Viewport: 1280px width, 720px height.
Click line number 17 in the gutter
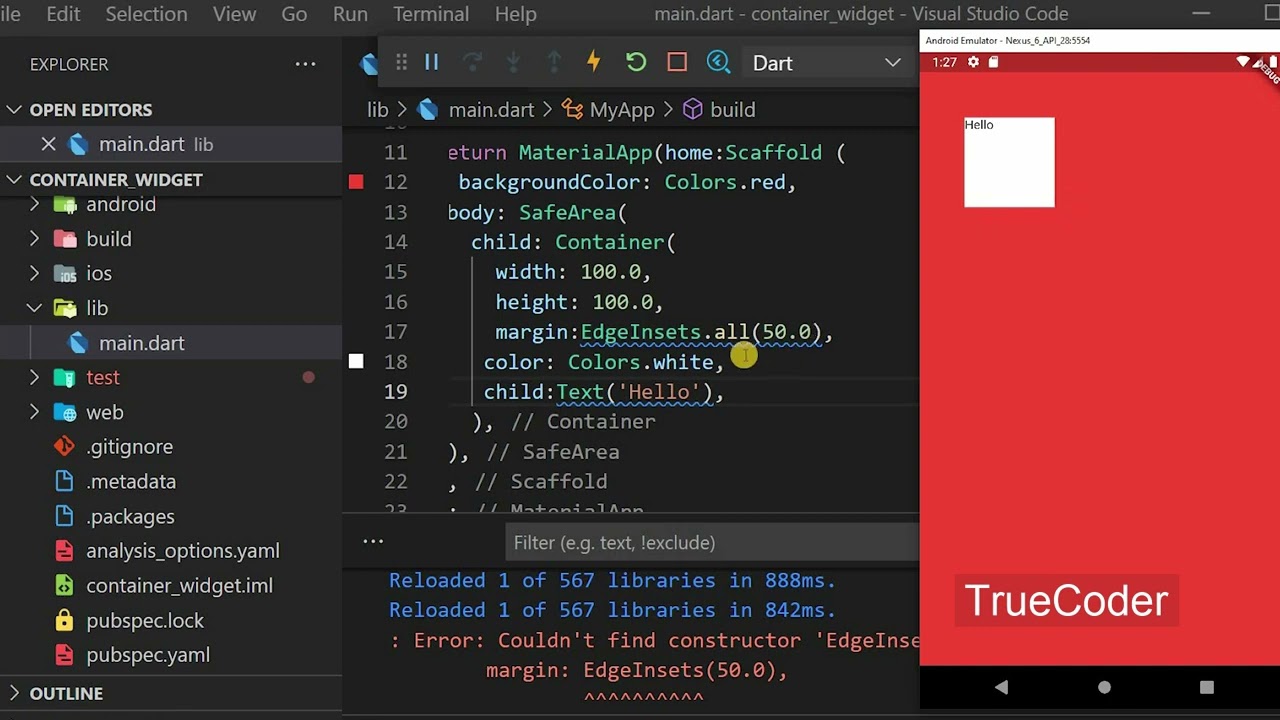coord(395,332)
